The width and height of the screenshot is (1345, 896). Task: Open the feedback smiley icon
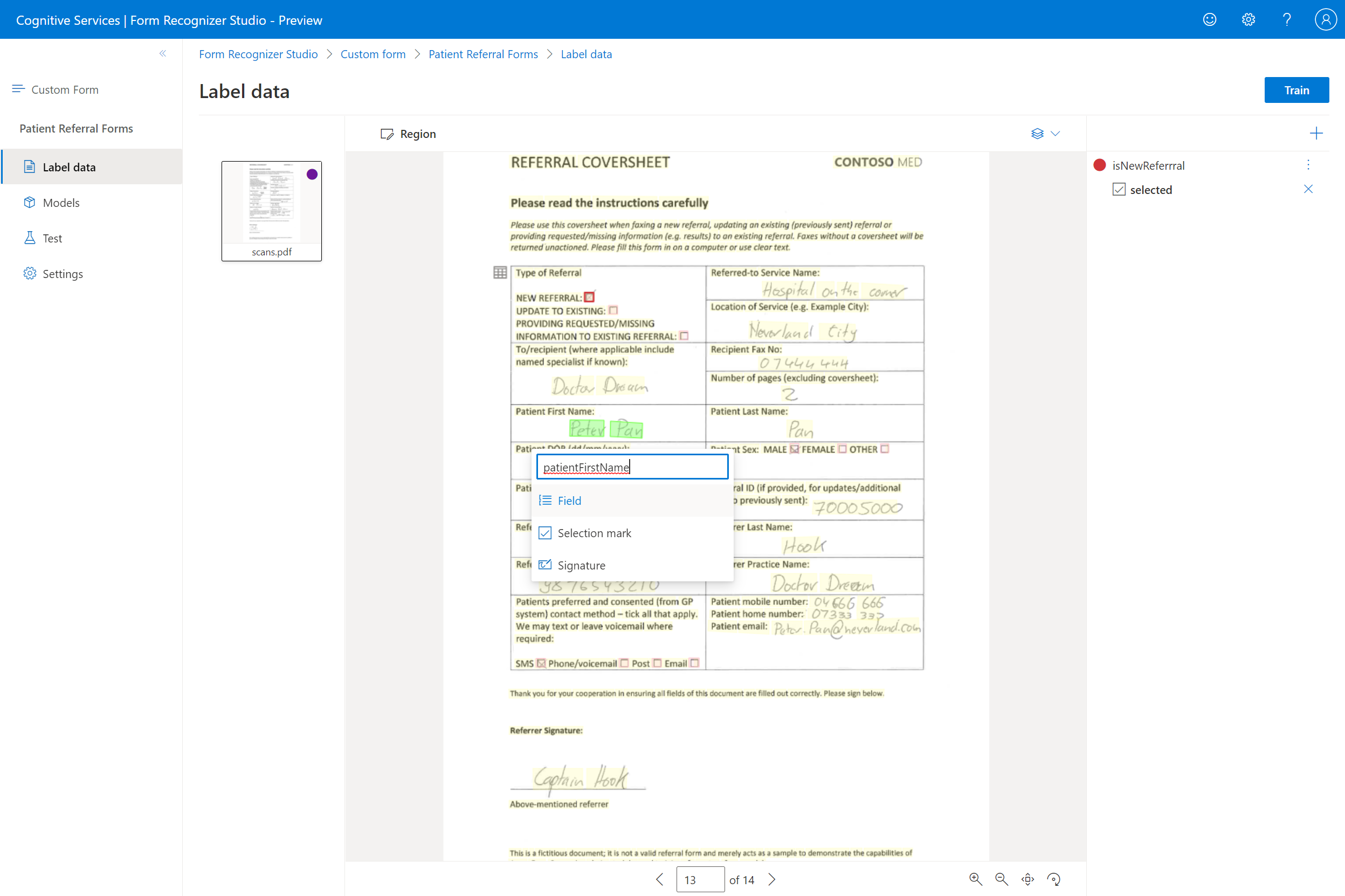(x=1210, y=20)
